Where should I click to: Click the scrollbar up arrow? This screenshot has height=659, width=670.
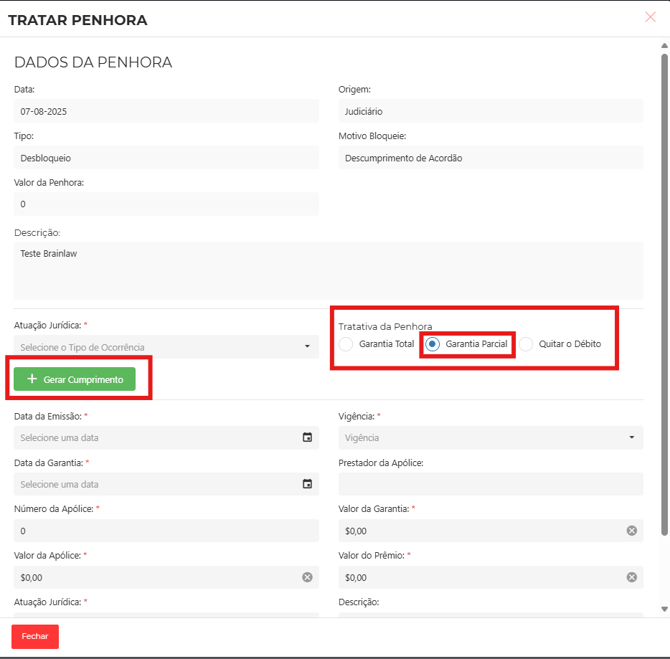tap(664, 43)
